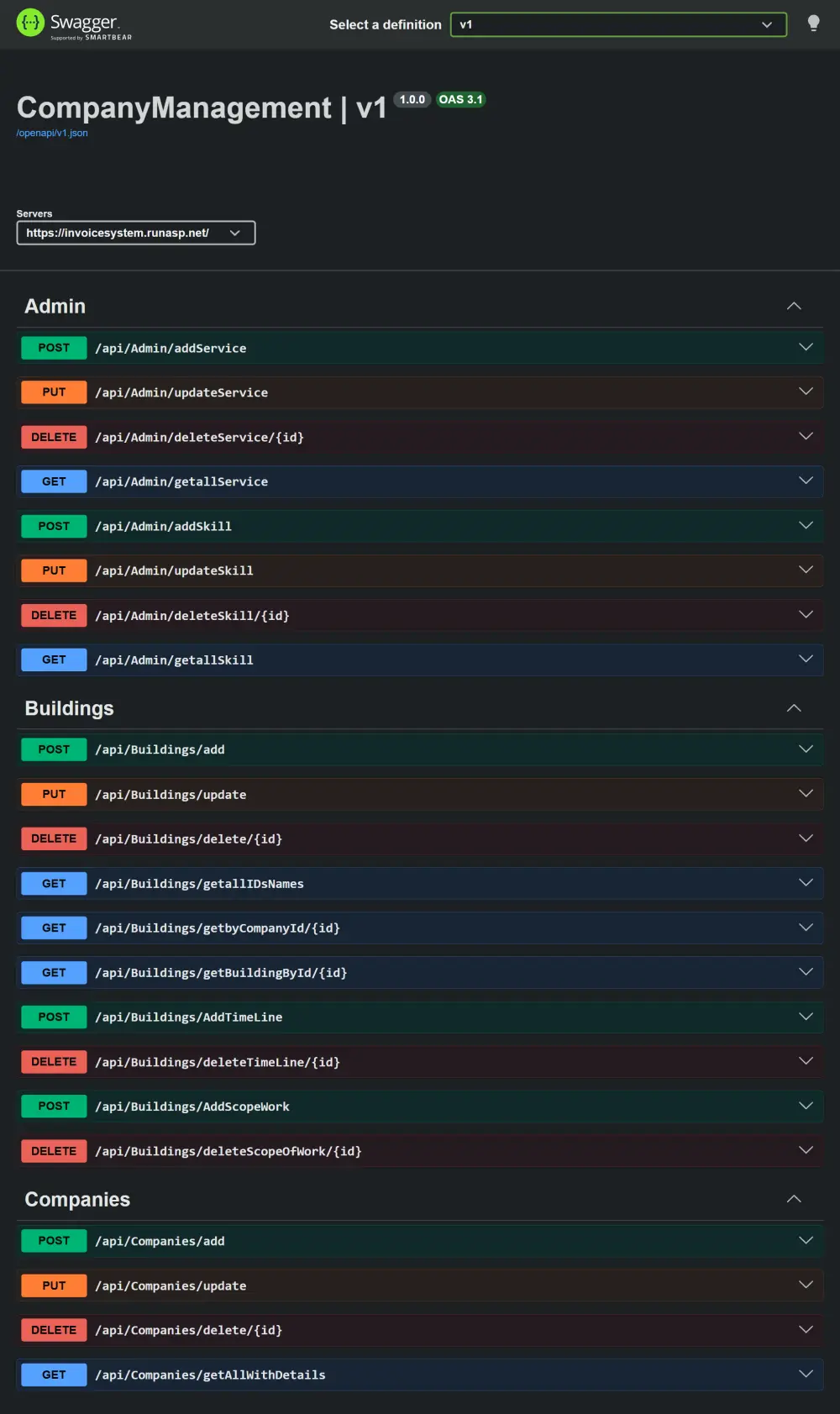The width and height of the screenshot is (840, 1414).
Task: Collapse the Admin section chevron
Action: tap(794, 306)
